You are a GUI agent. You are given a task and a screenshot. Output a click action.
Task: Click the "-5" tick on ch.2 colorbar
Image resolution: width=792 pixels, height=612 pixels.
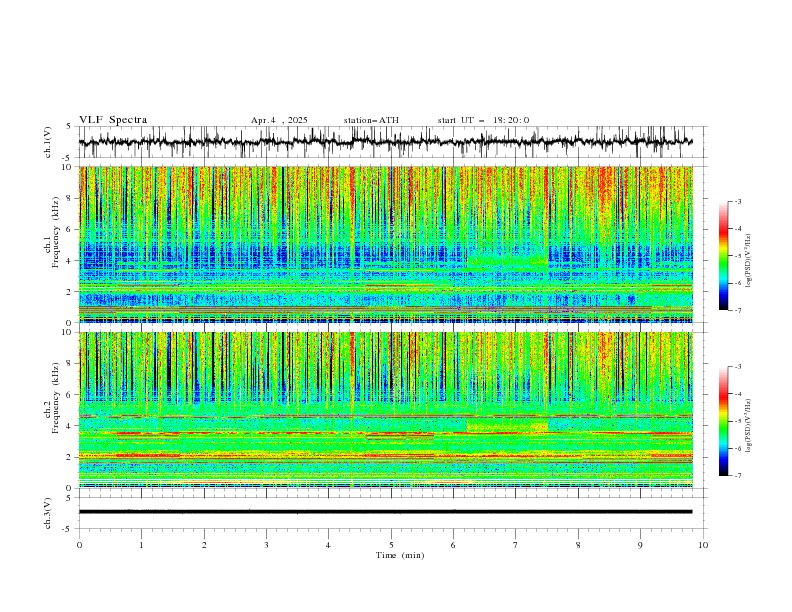[738, 421]
